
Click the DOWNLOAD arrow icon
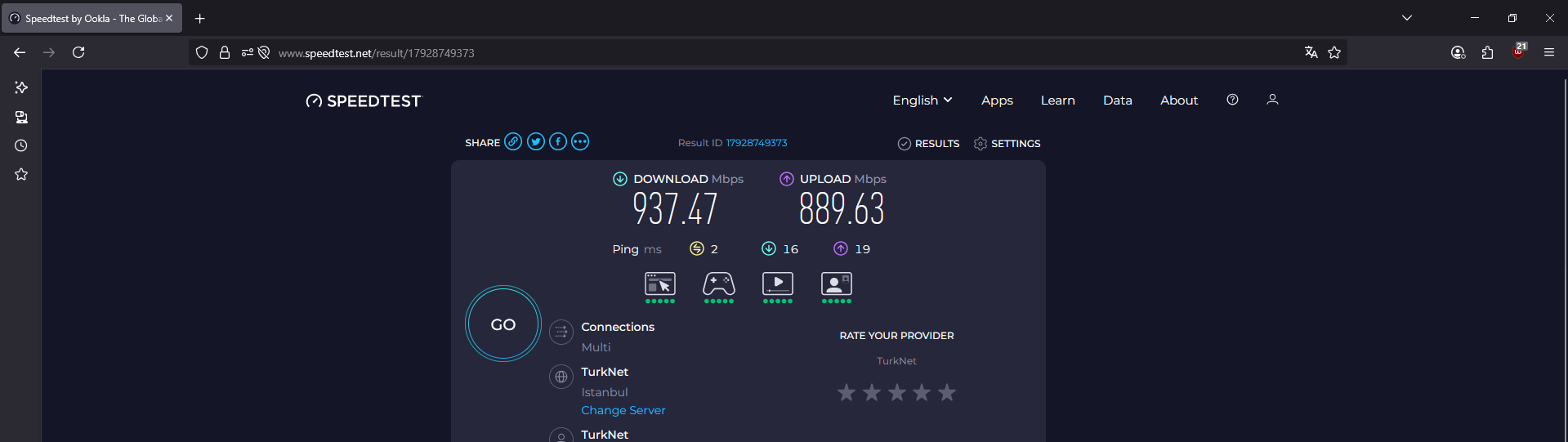(620, 179)
